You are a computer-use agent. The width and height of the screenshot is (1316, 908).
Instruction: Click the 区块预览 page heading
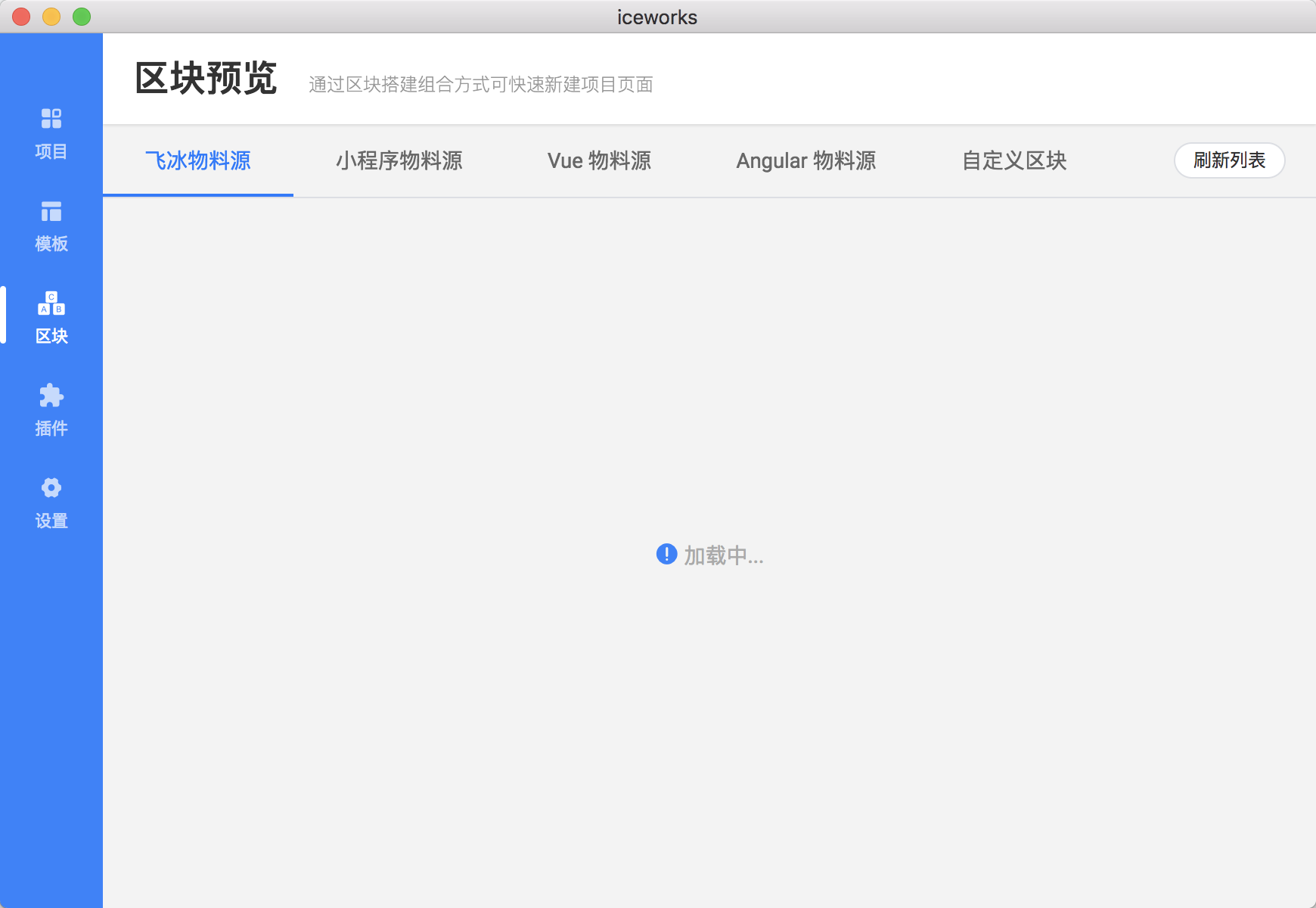click(x=206, y=78)
